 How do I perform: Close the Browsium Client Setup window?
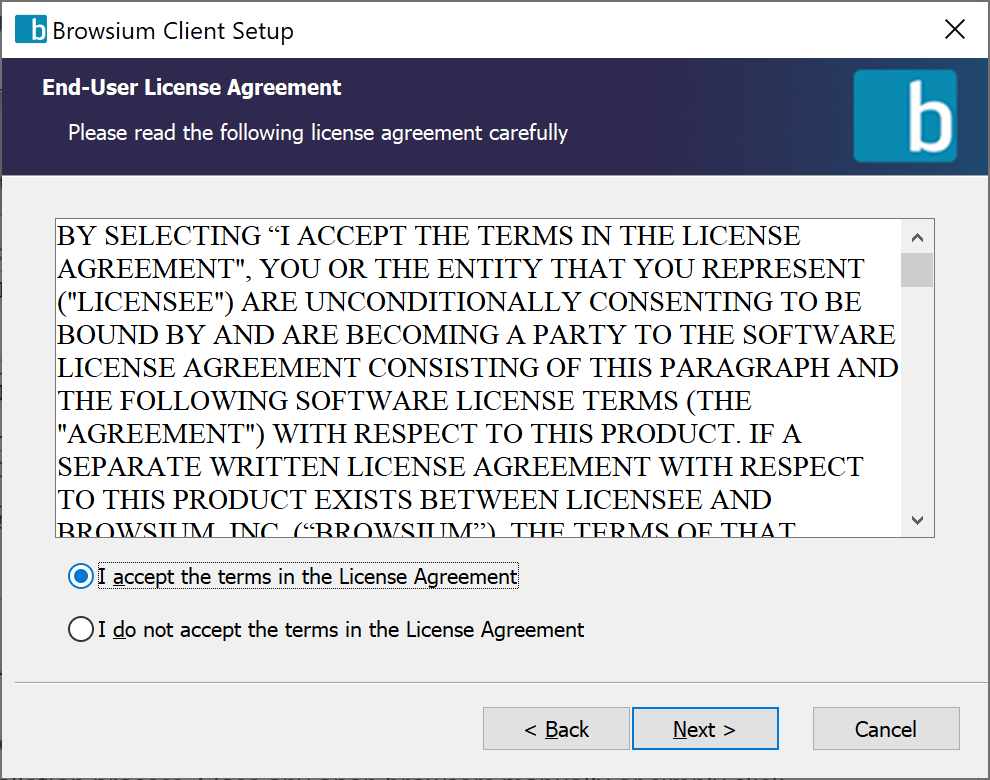pos(955,30)
